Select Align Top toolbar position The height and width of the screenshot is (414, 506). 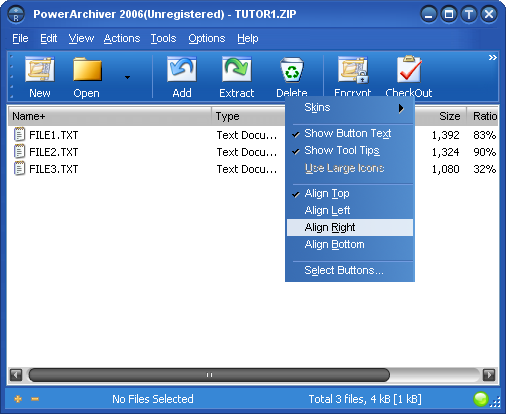click(350, 194)
